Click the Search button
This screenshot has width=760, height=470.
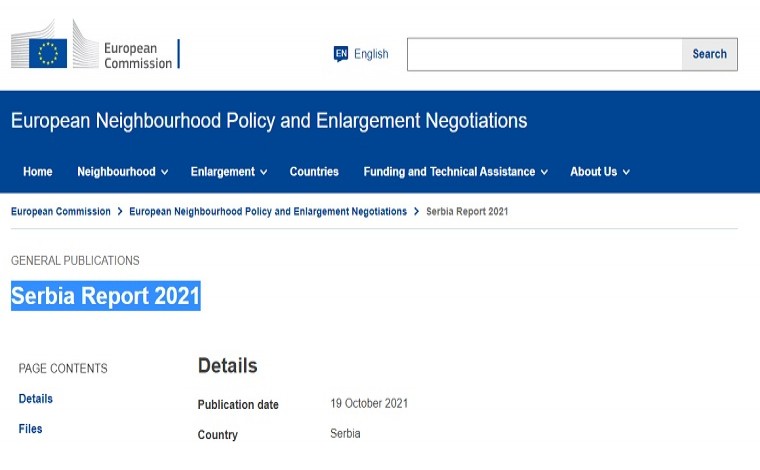[710, 54]
